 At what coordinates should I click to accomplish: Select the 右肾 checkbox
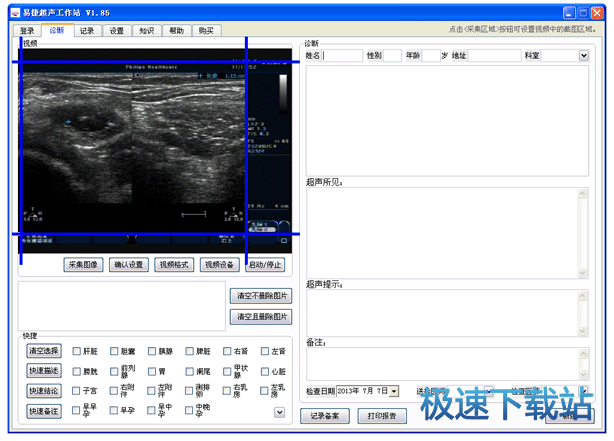pyautogui.click(x=227, y=351)
